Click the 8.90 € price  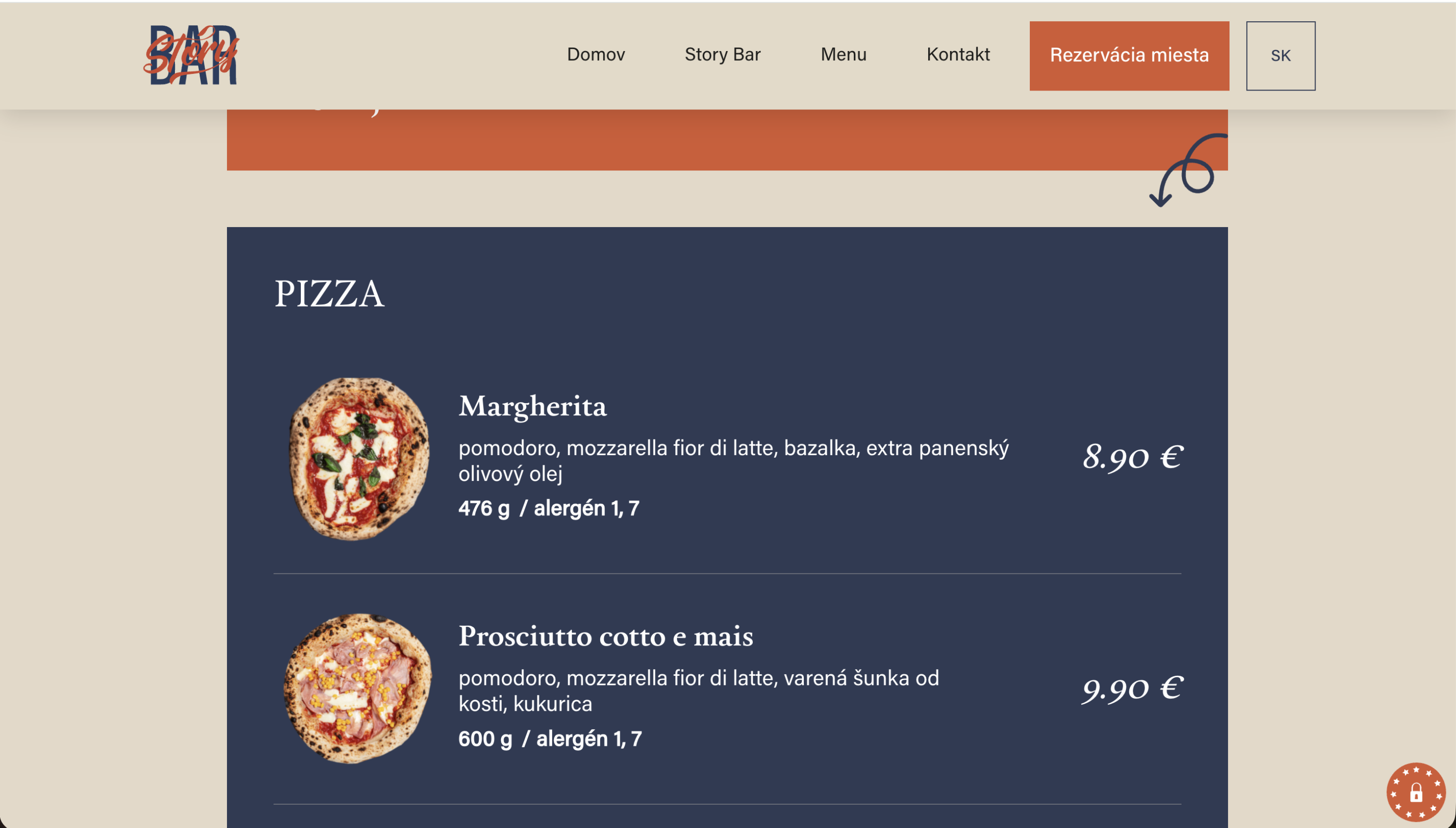(1132, 457)
